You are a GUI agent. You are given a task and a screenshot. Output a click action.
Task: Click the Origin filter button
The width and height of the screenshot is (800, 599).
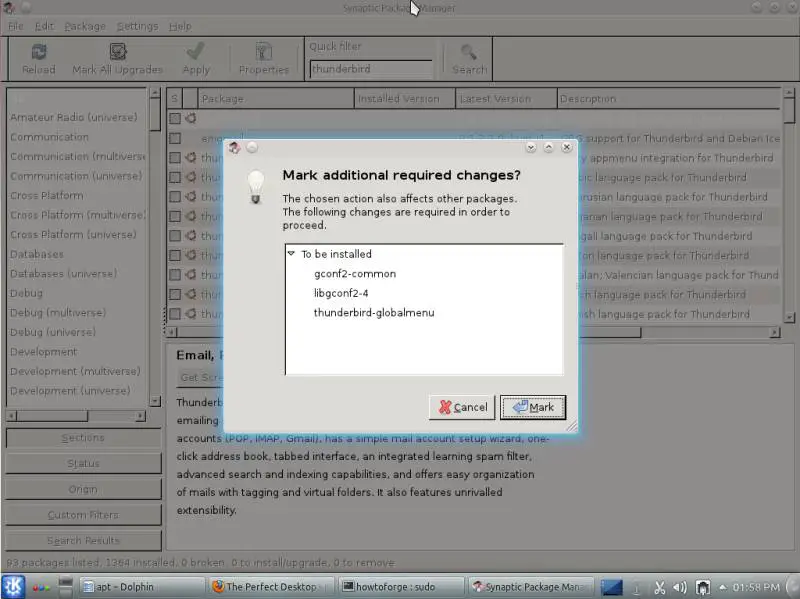click(84, 489)
